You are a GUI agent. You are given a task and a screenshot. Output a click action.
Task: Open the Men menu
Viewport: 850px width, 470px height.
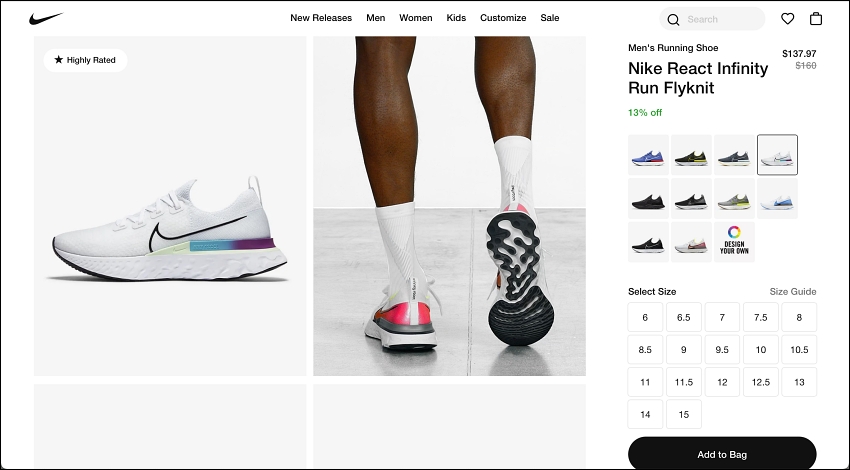(x=376, y=18)
